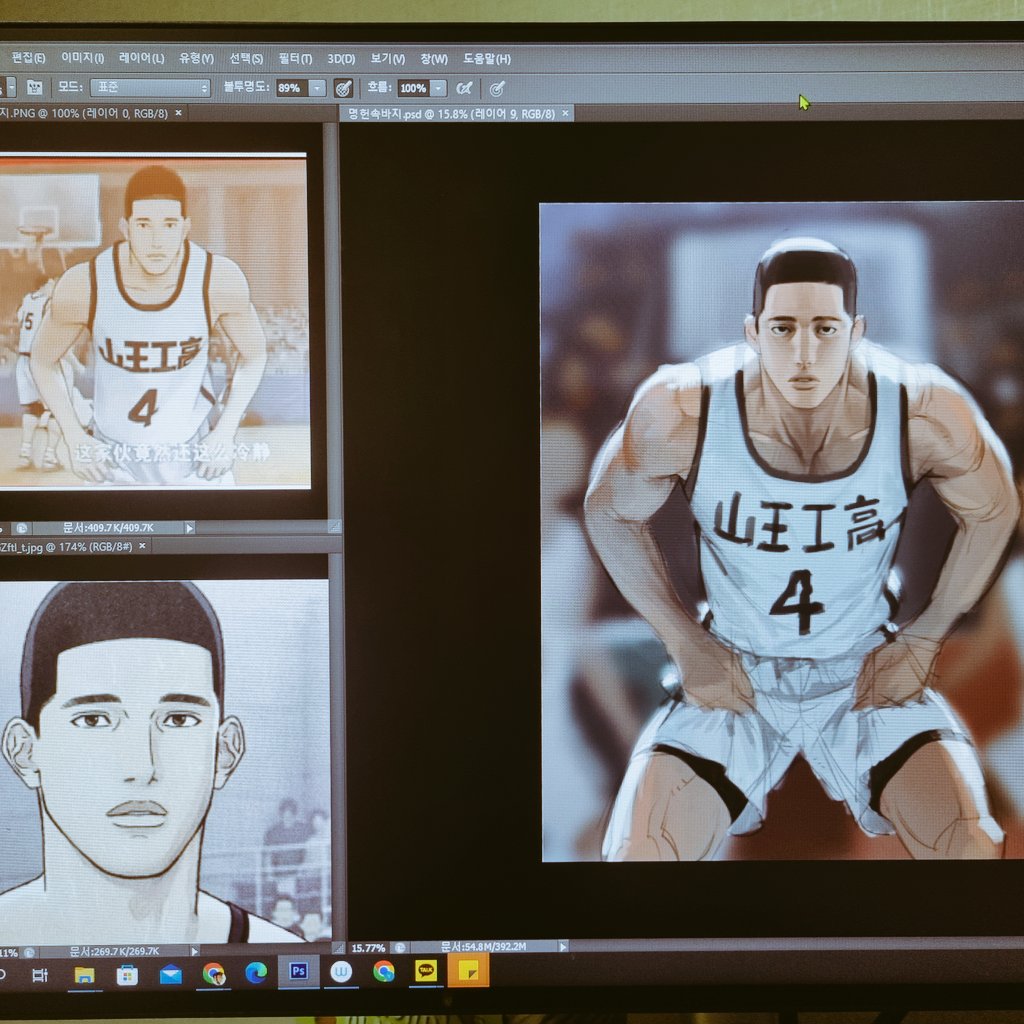
Task: Click the jersey reference image canvas
Action: click(155, 320)
